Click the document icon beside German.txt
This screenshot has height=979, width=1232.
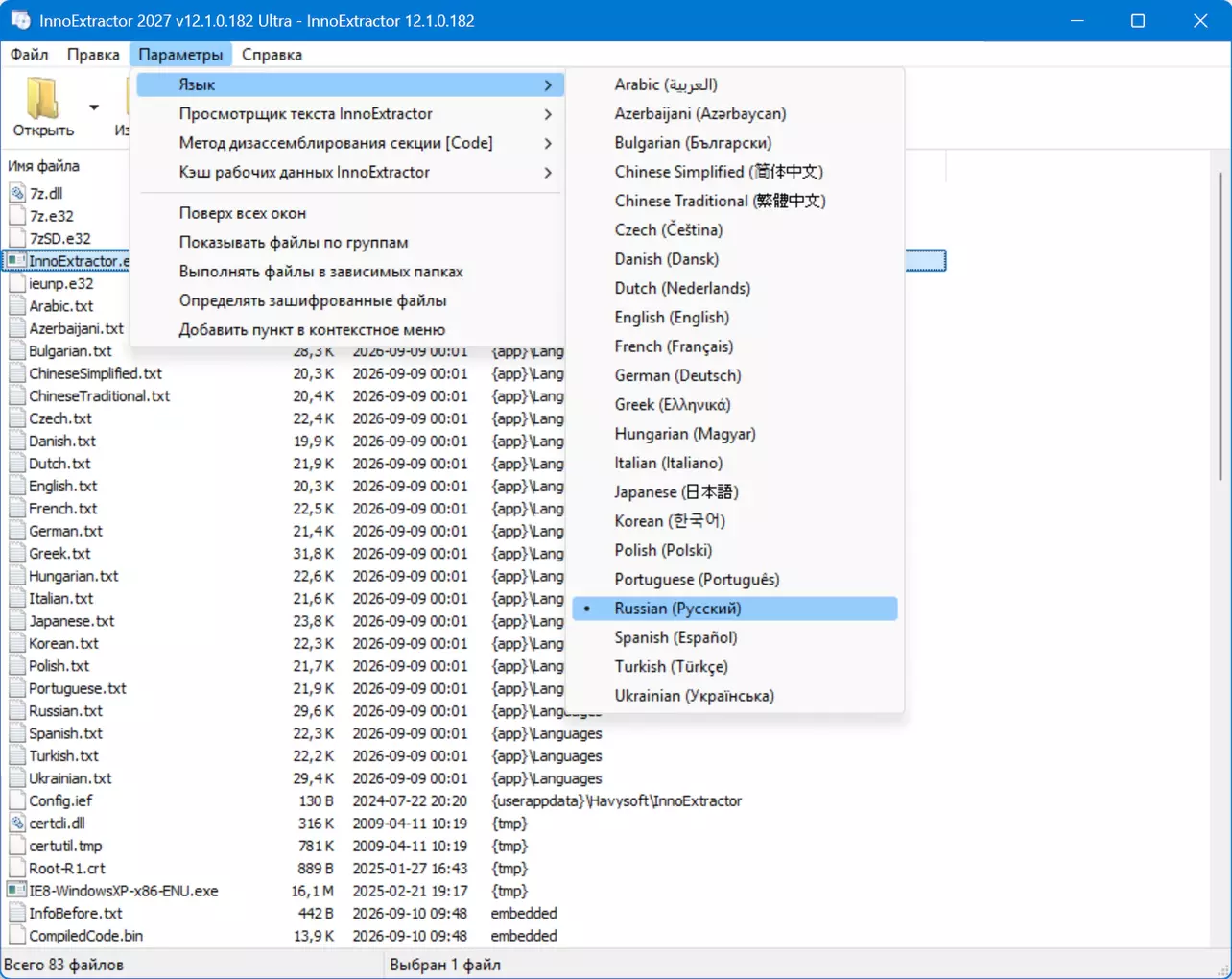coord(17,531)
